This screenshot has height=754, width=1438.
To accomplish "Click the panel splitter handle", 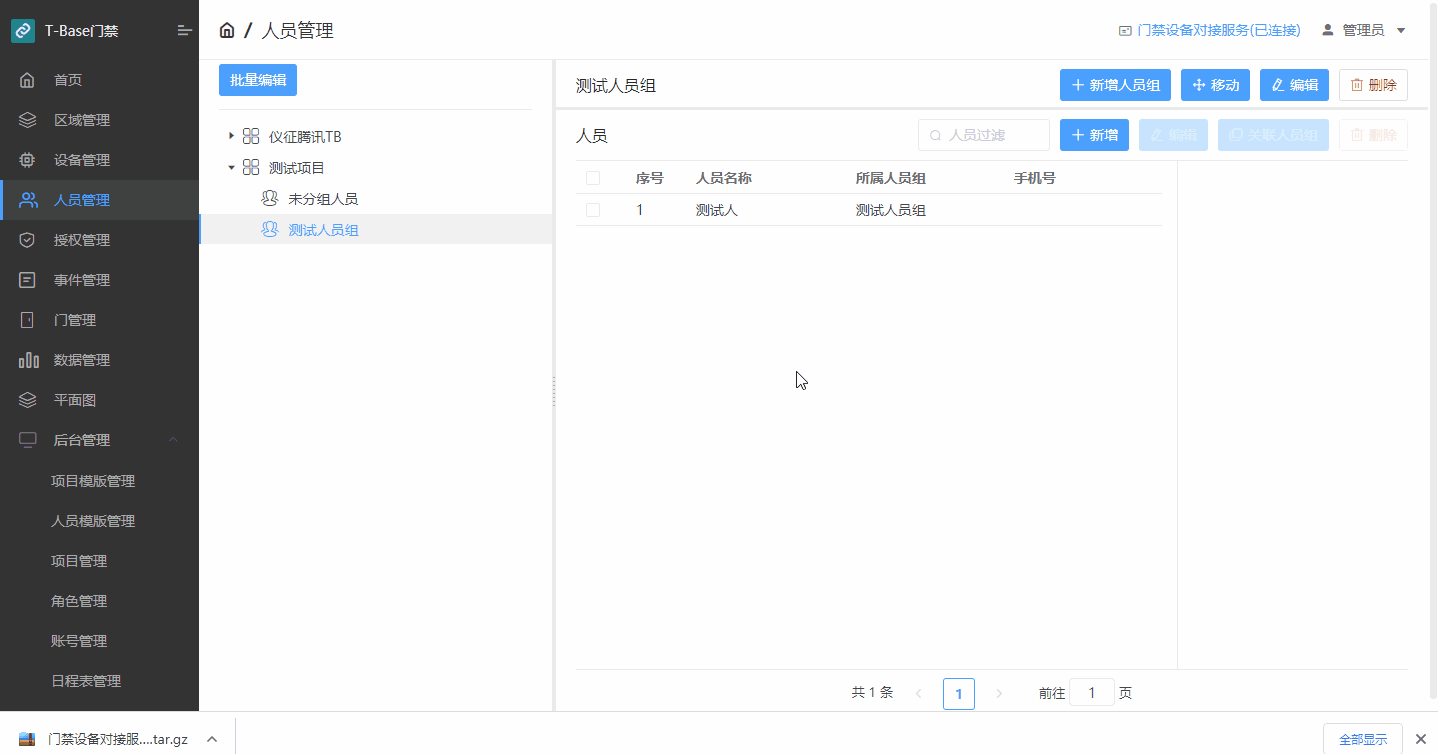I will [554, 391].
